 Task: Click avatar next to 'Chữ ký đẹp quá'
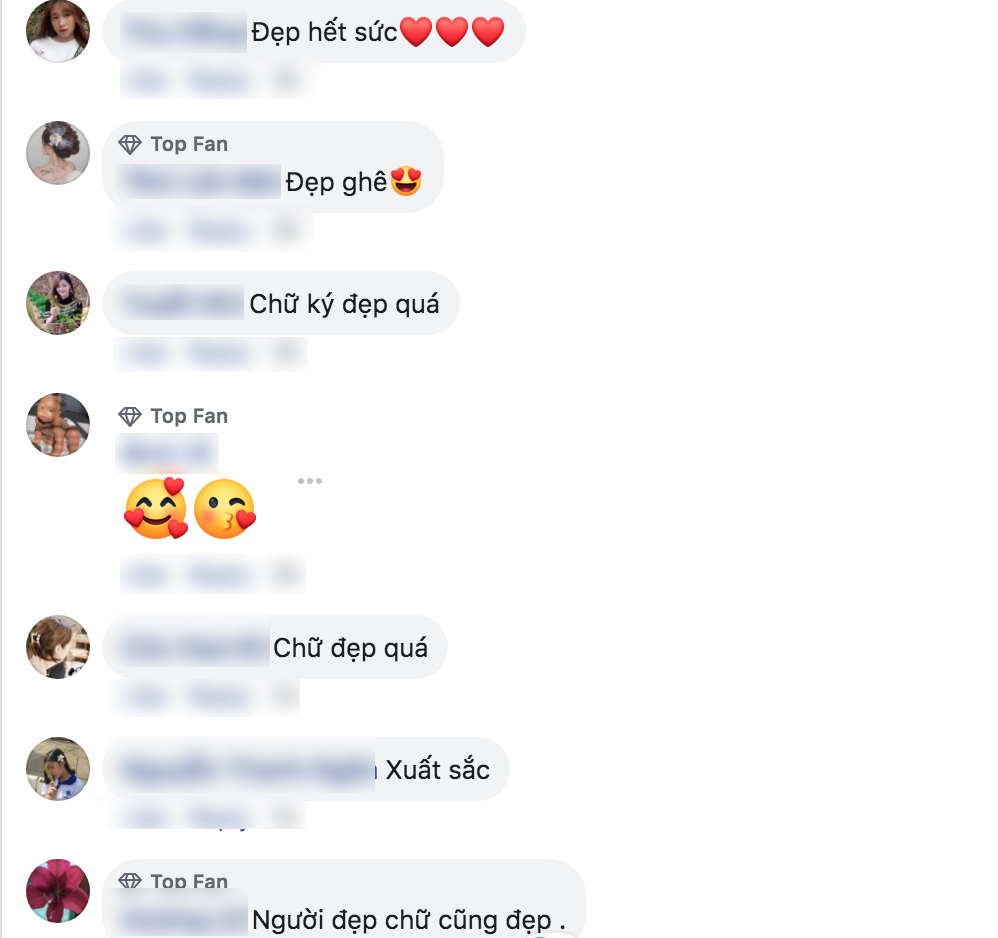[x=58, y=303]
